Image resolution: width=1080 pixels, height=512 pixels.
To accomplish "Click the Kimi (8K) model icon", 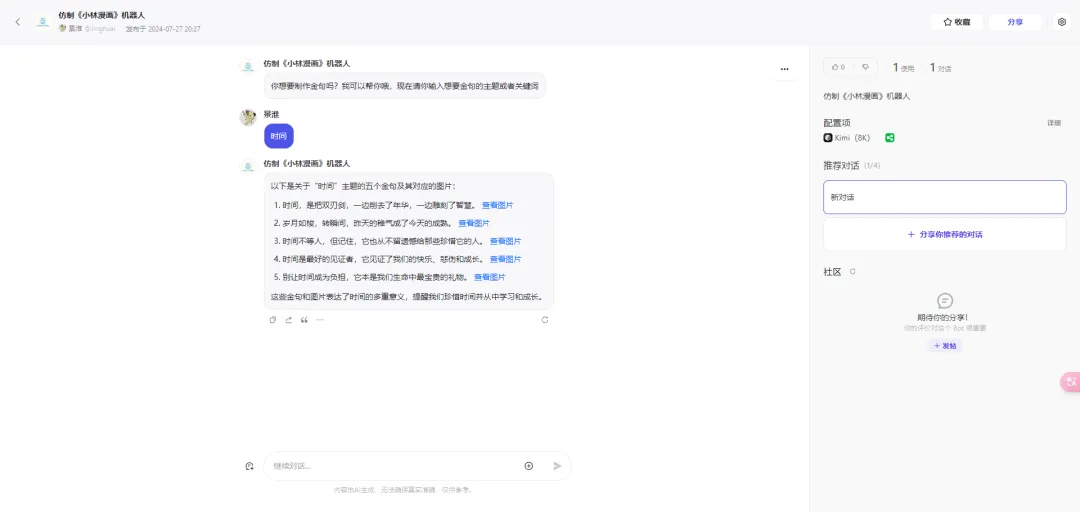I will [828, 138].
